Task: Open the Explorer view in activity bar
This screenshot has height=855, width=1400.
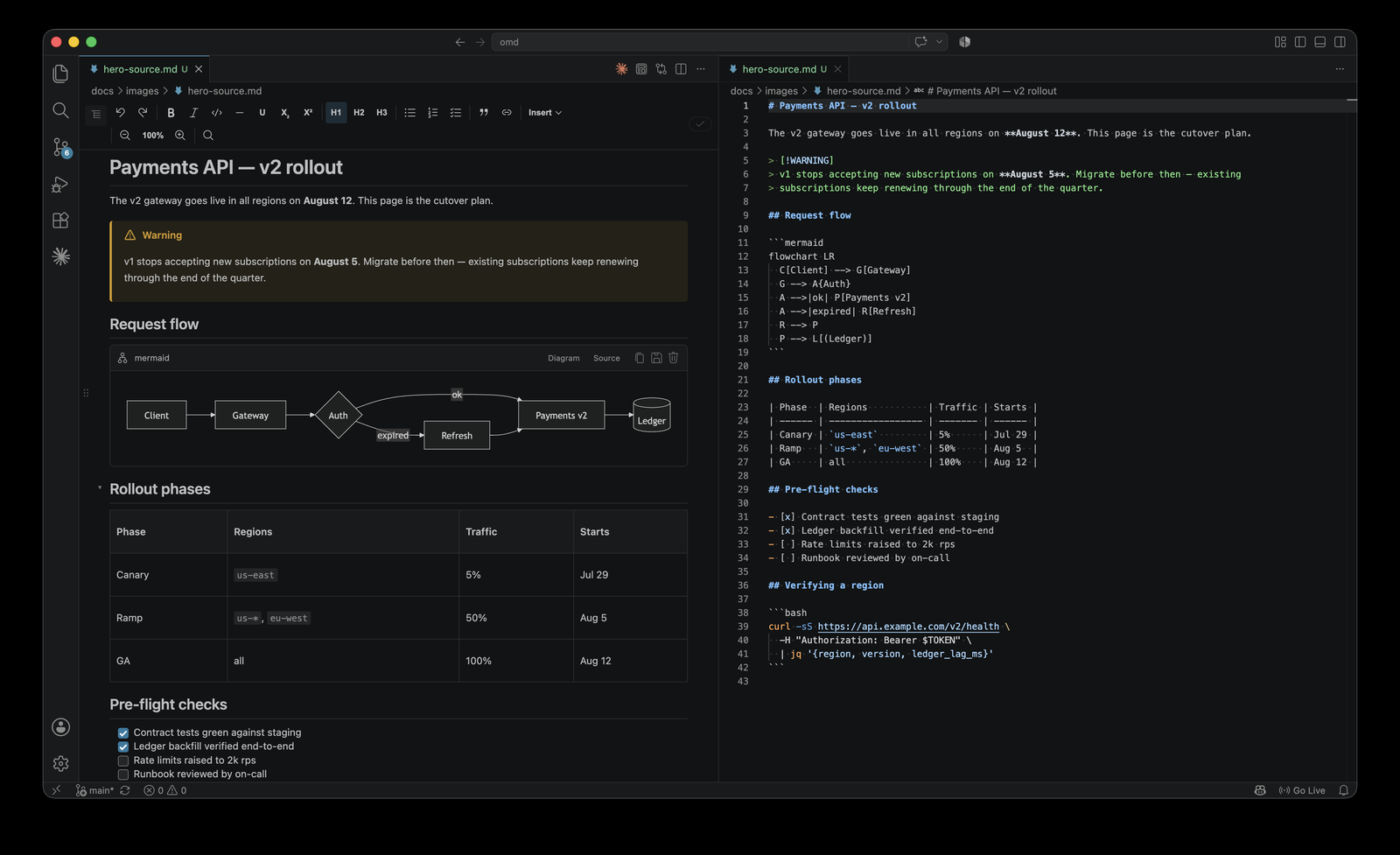Action: (x=60, y=74)
